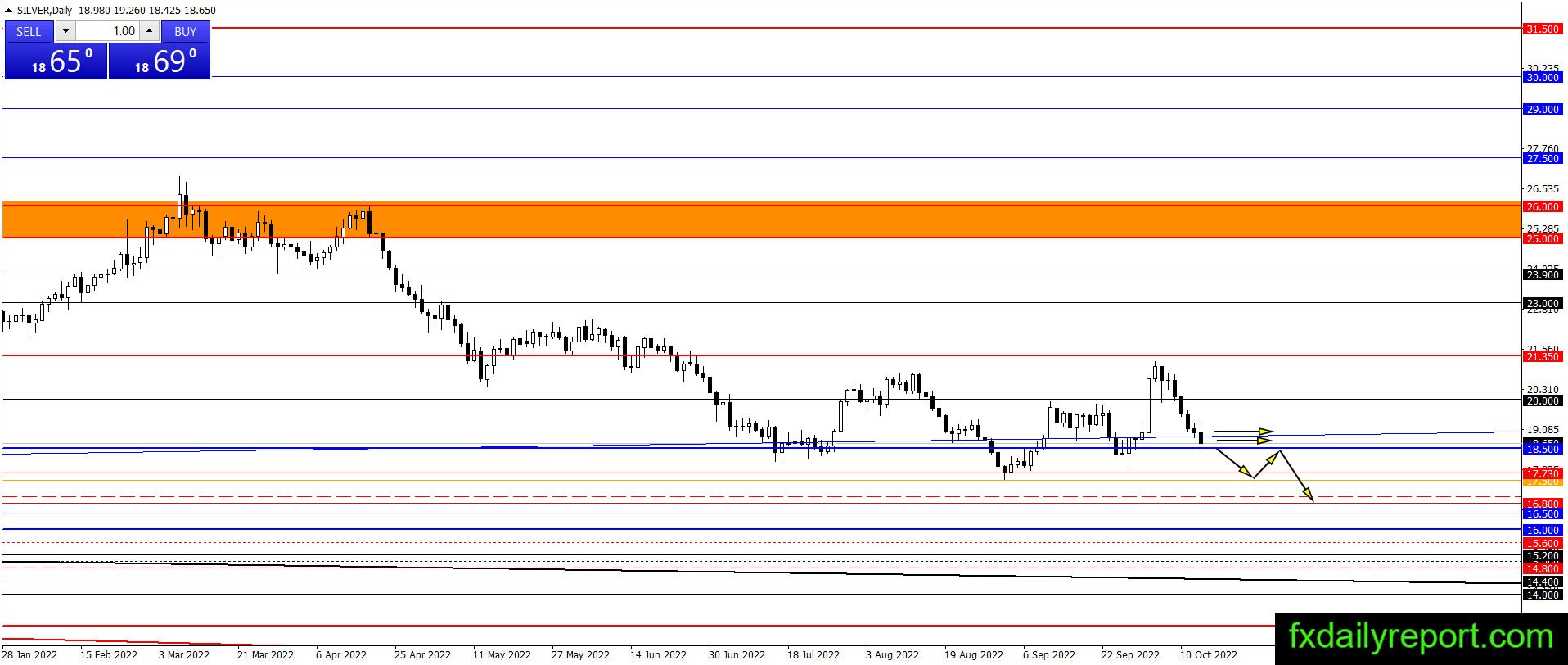Click the 15 Feb 2022 date label

109,654
